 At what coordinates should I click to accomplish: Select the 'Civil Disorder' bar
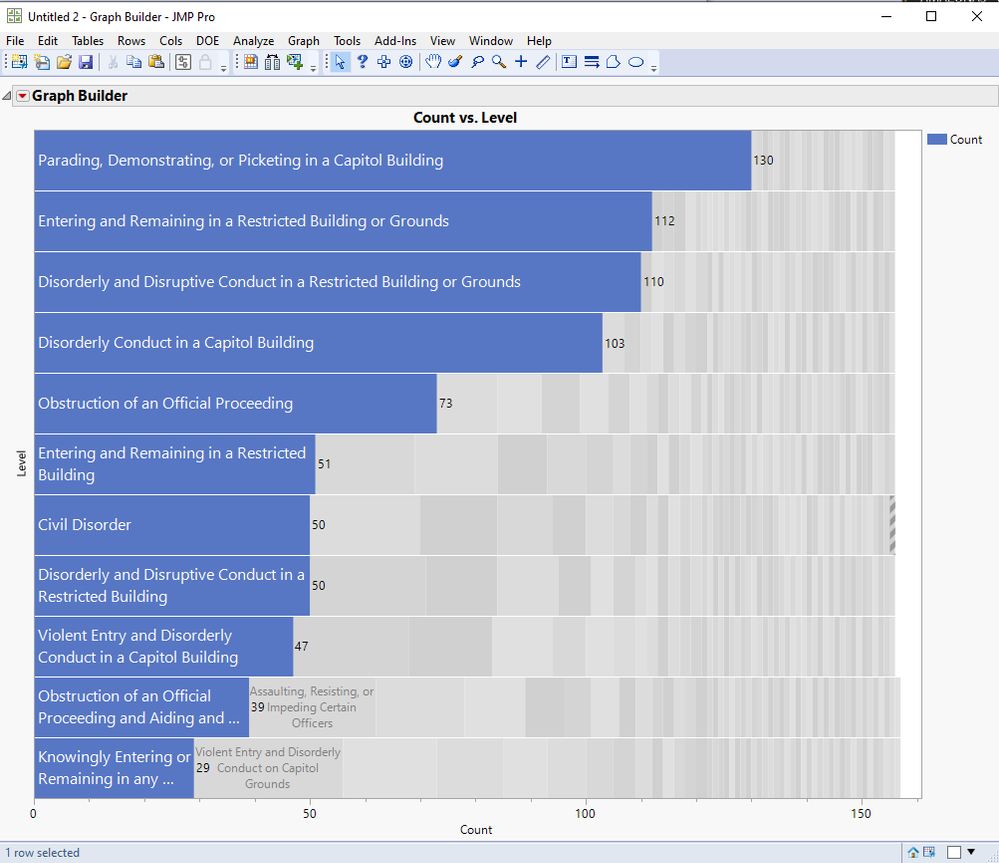tap(172, 525)
